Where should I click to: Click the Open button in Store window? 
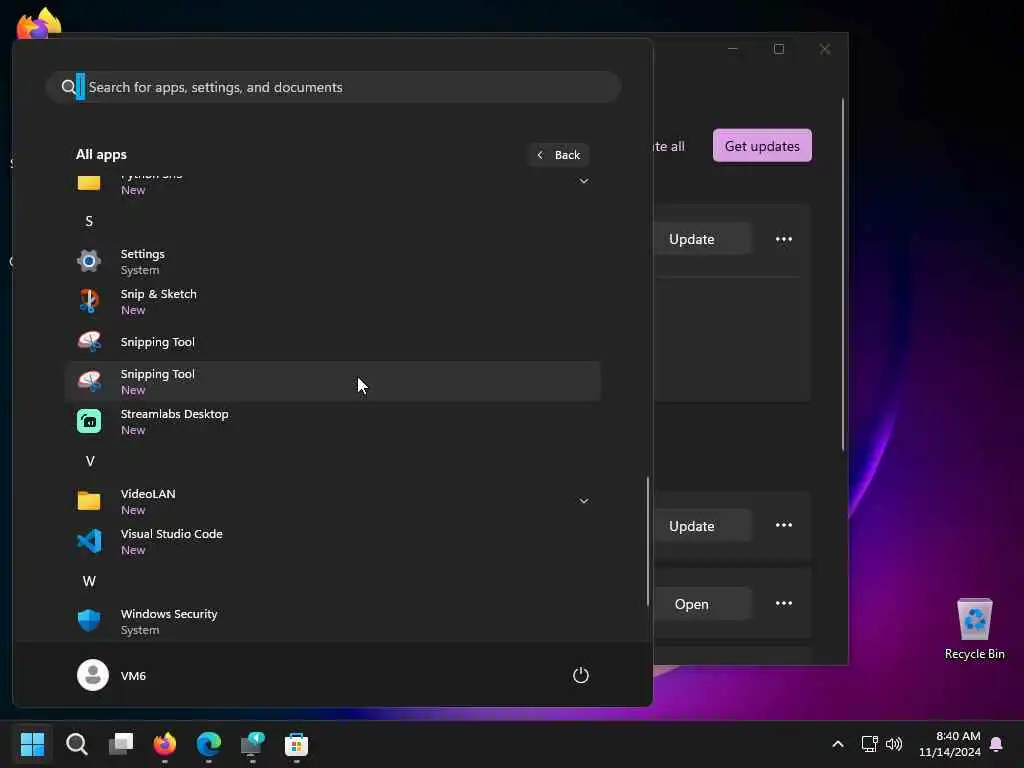(x=702, y=604)
